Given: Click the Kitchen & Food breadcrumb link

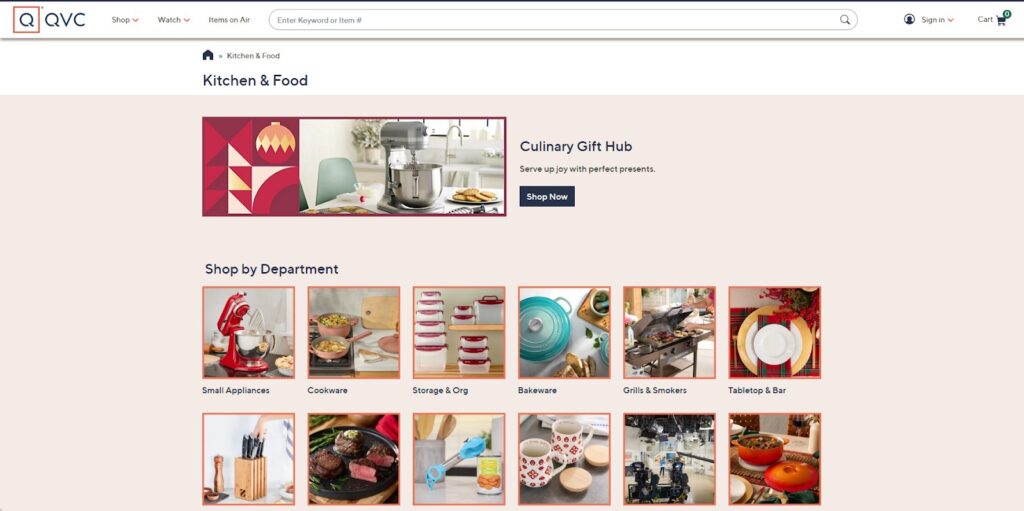Looking at the screenshot, I should pos(253,56).
